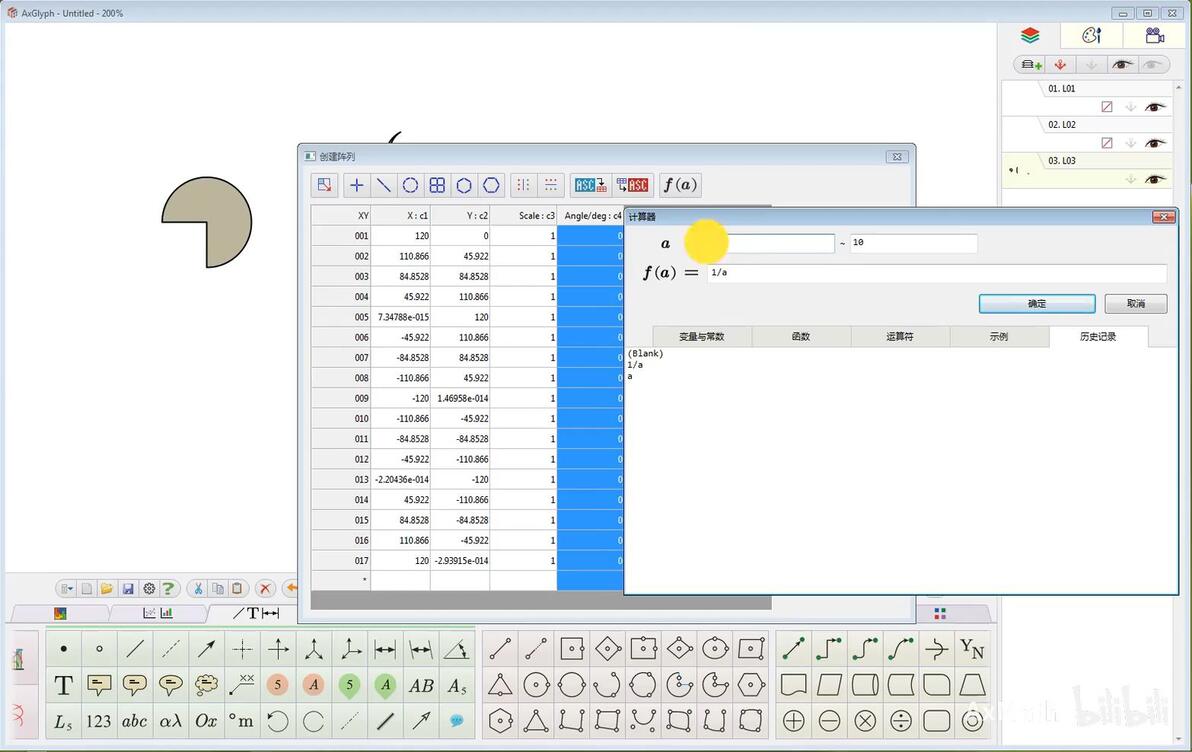The image size is (1192, 752).
Task: Click the 确定 confirm button
Action: click(x=1037, y=303)
